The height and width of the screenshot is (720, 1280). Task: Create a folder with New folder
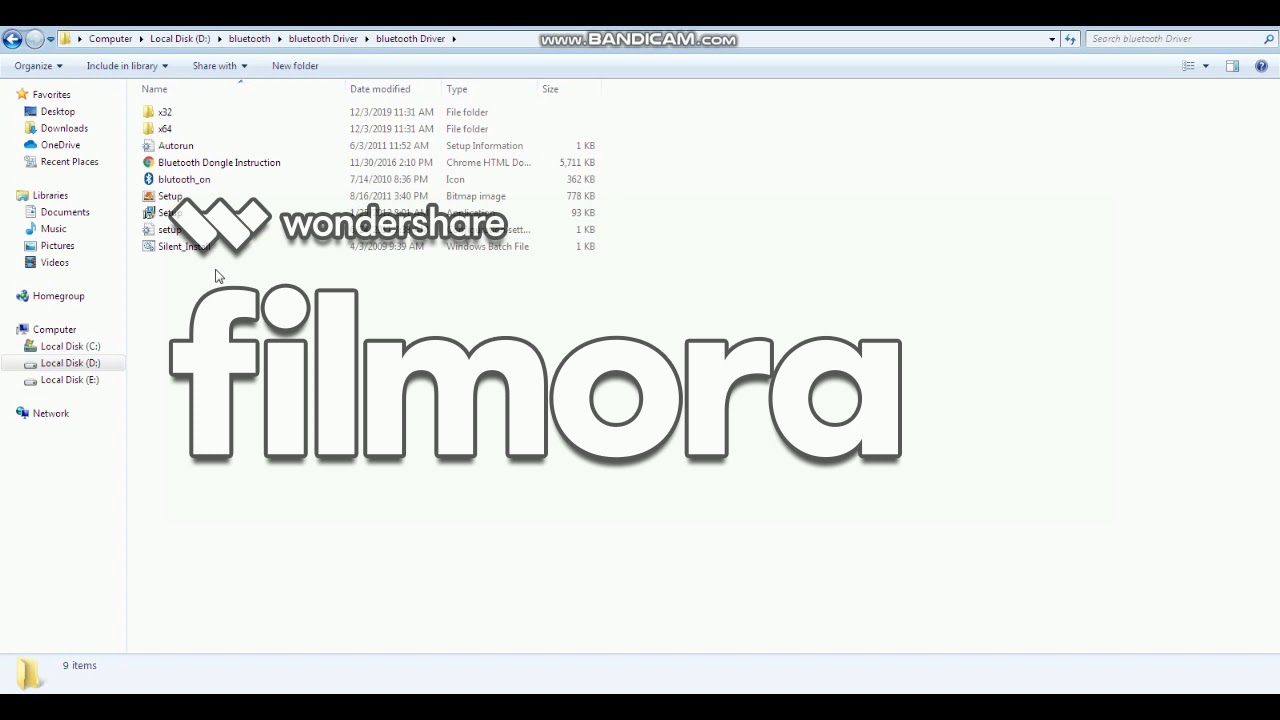(295, 66)
